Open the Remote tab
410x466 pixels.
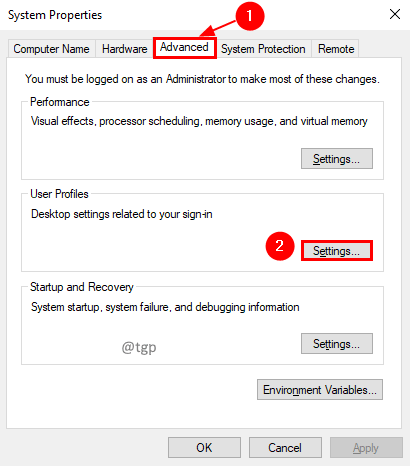(336, 49)
